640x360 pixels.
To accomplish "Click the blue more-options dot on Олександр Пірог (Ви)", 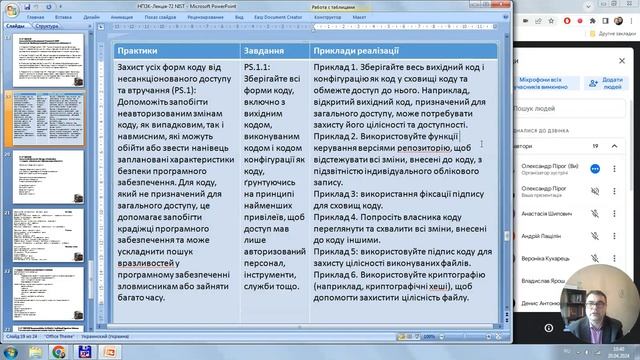I will click(595, 169).
